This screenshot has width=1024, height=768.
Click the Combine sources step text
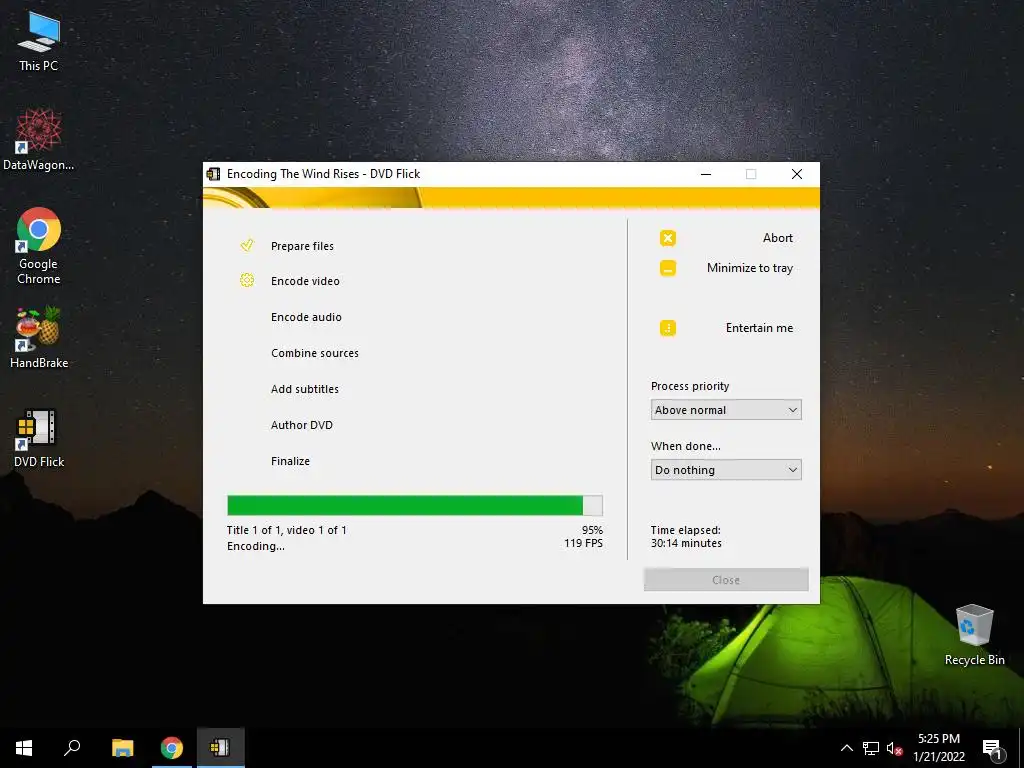[x=315, y=353]
